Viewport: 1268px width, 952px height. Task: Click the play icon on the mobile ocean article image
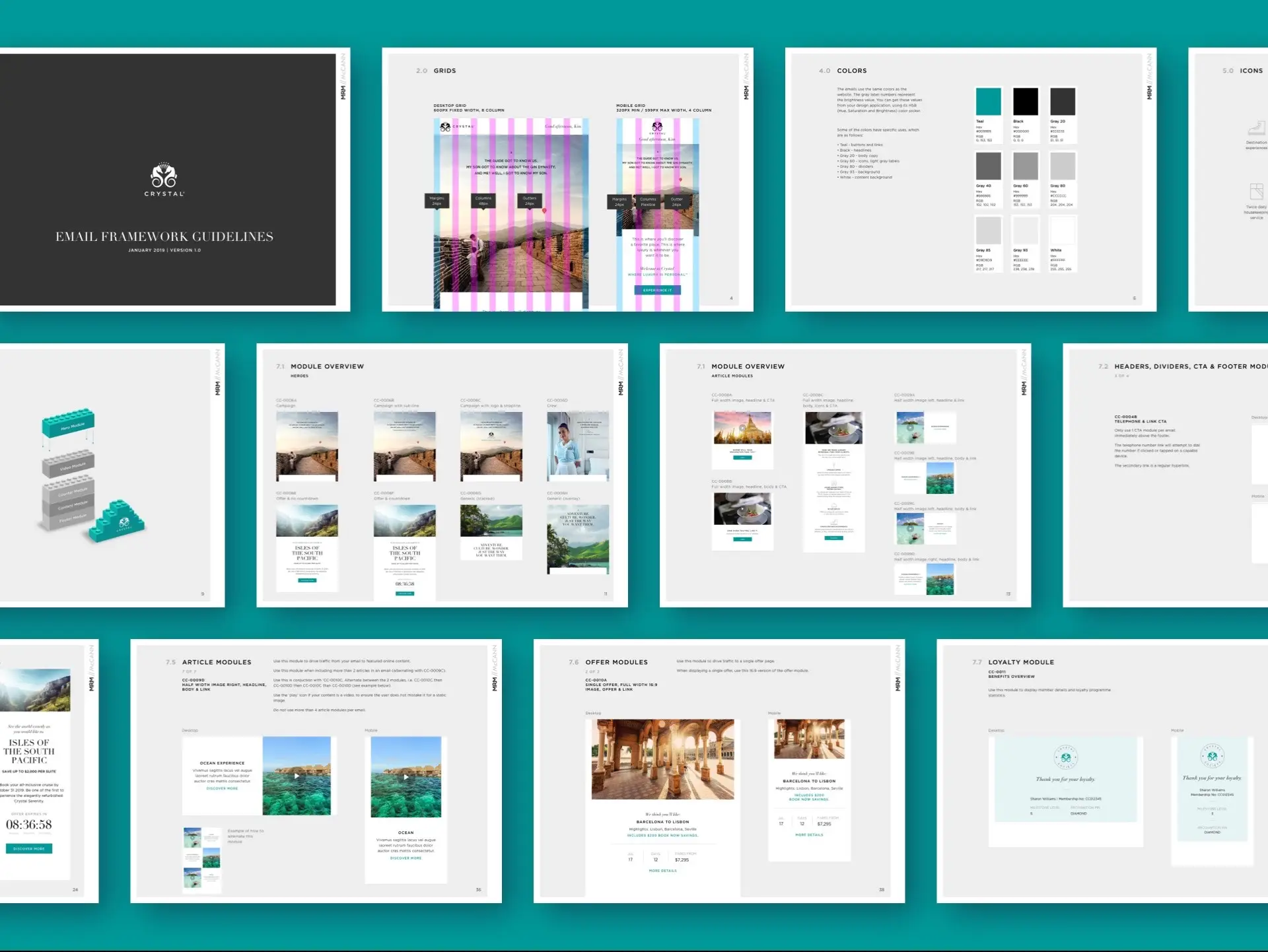[405, 777]
